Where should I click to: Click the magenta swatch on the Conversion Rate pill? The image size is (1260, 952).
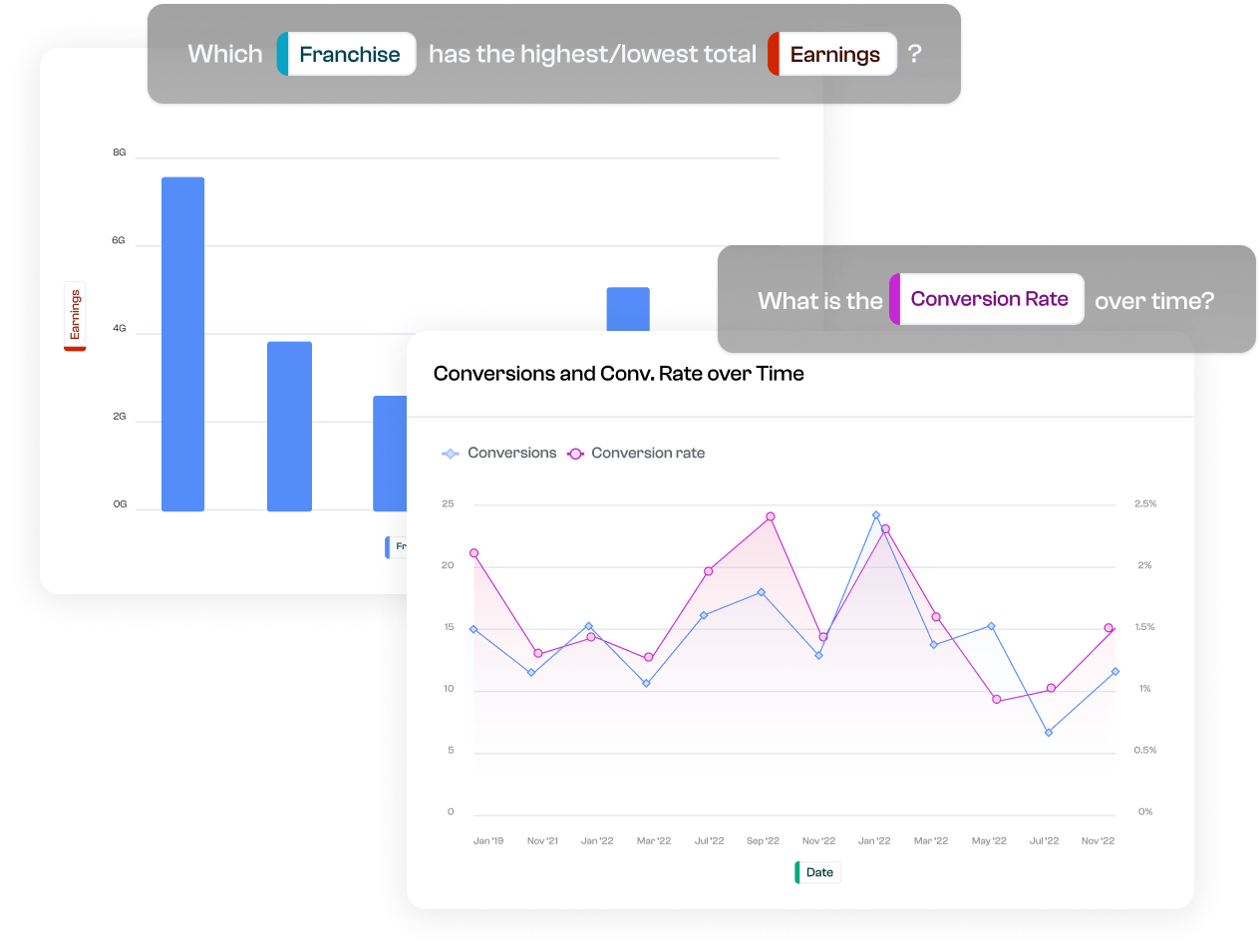coord(895,299)
